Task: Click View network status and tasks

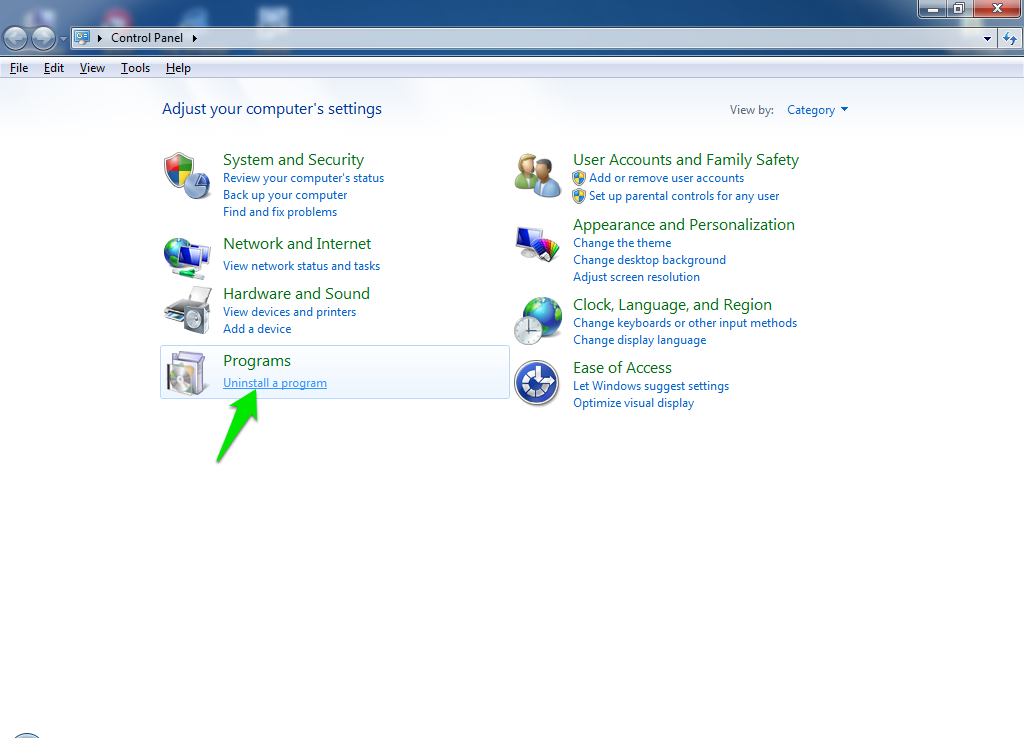Action: pos(301,266)
